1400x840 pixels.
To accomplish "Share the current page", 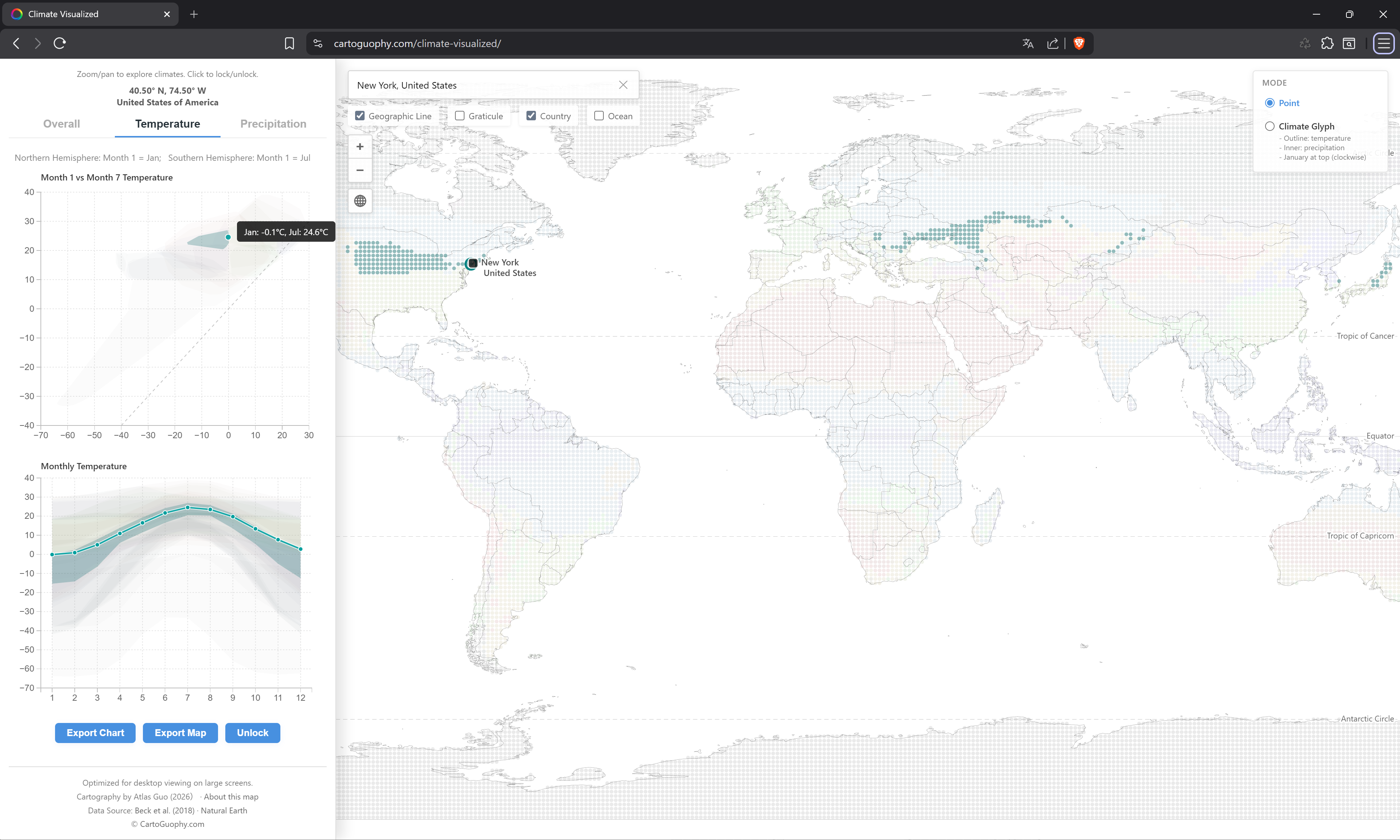I will click(1053, 43).
